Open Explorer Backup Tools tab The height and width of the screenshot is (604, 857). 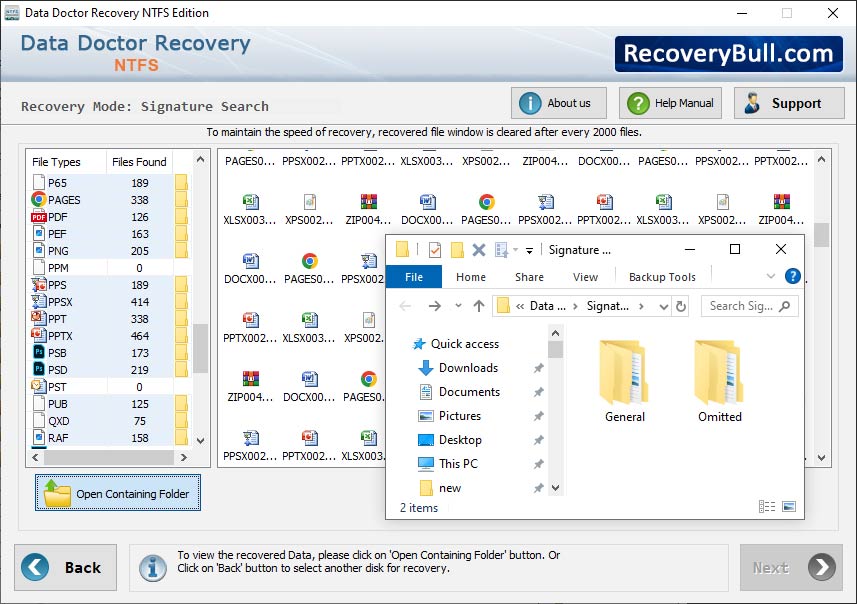(662, 277)
